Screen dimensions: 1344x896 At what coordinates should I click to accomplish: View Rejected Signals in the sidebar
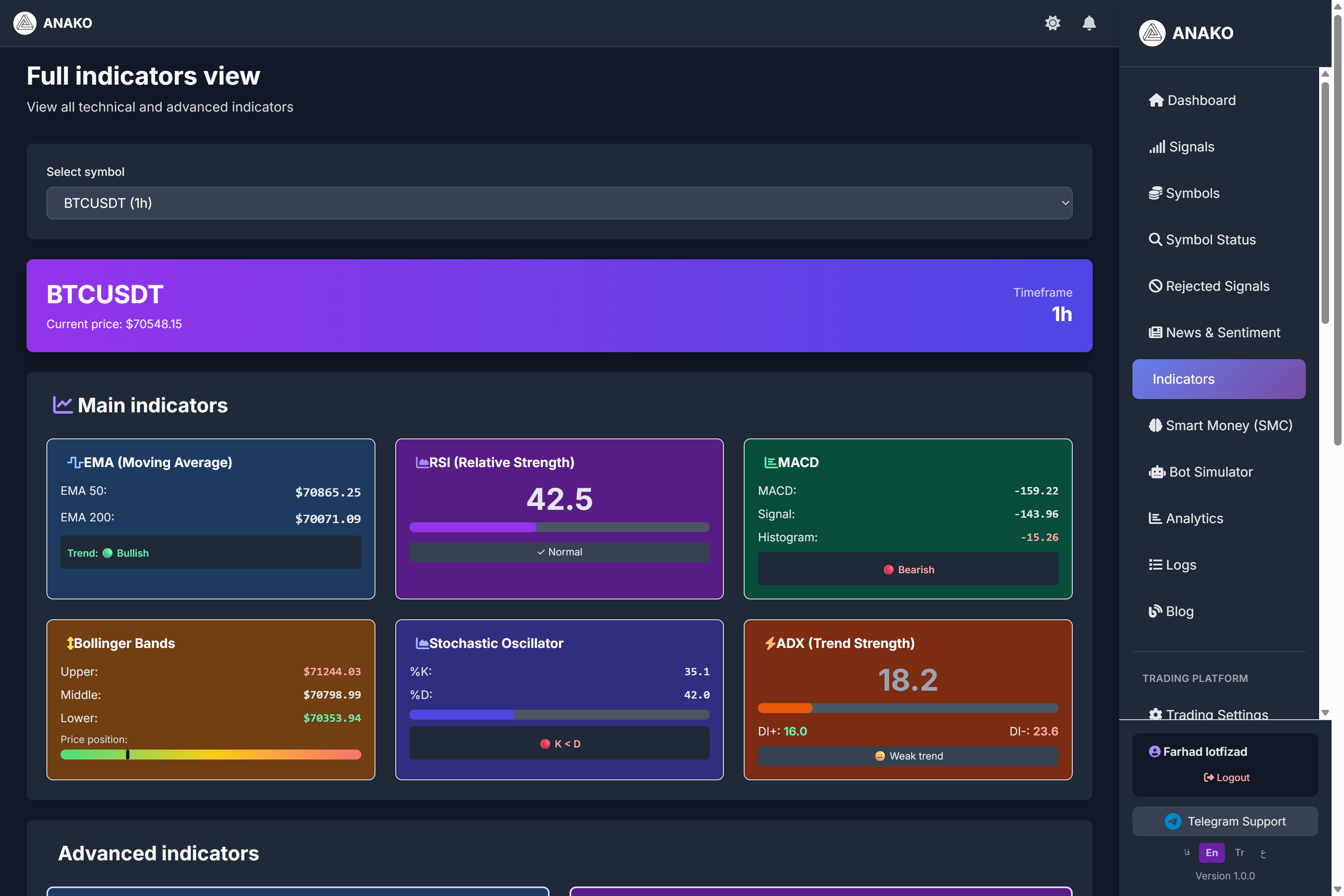pyautogui.click(x=1217, y=286)
